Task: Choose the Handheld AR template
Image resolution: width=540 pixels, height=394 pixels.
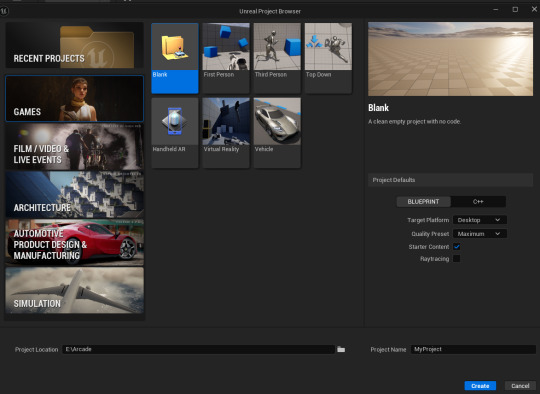Action: point(175,133)
